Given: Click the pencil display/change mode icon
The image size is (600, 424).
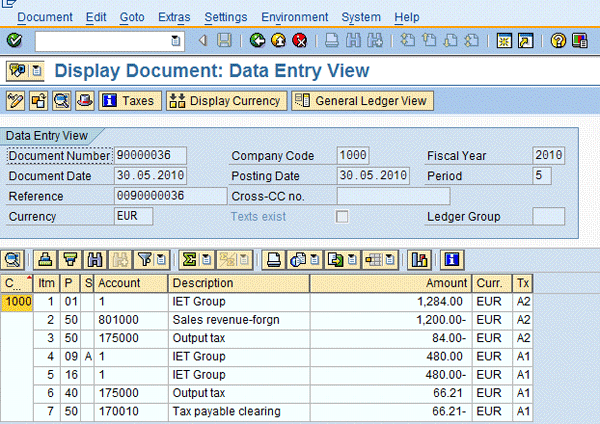Looking at the screenshot, I should pos(16,101).
